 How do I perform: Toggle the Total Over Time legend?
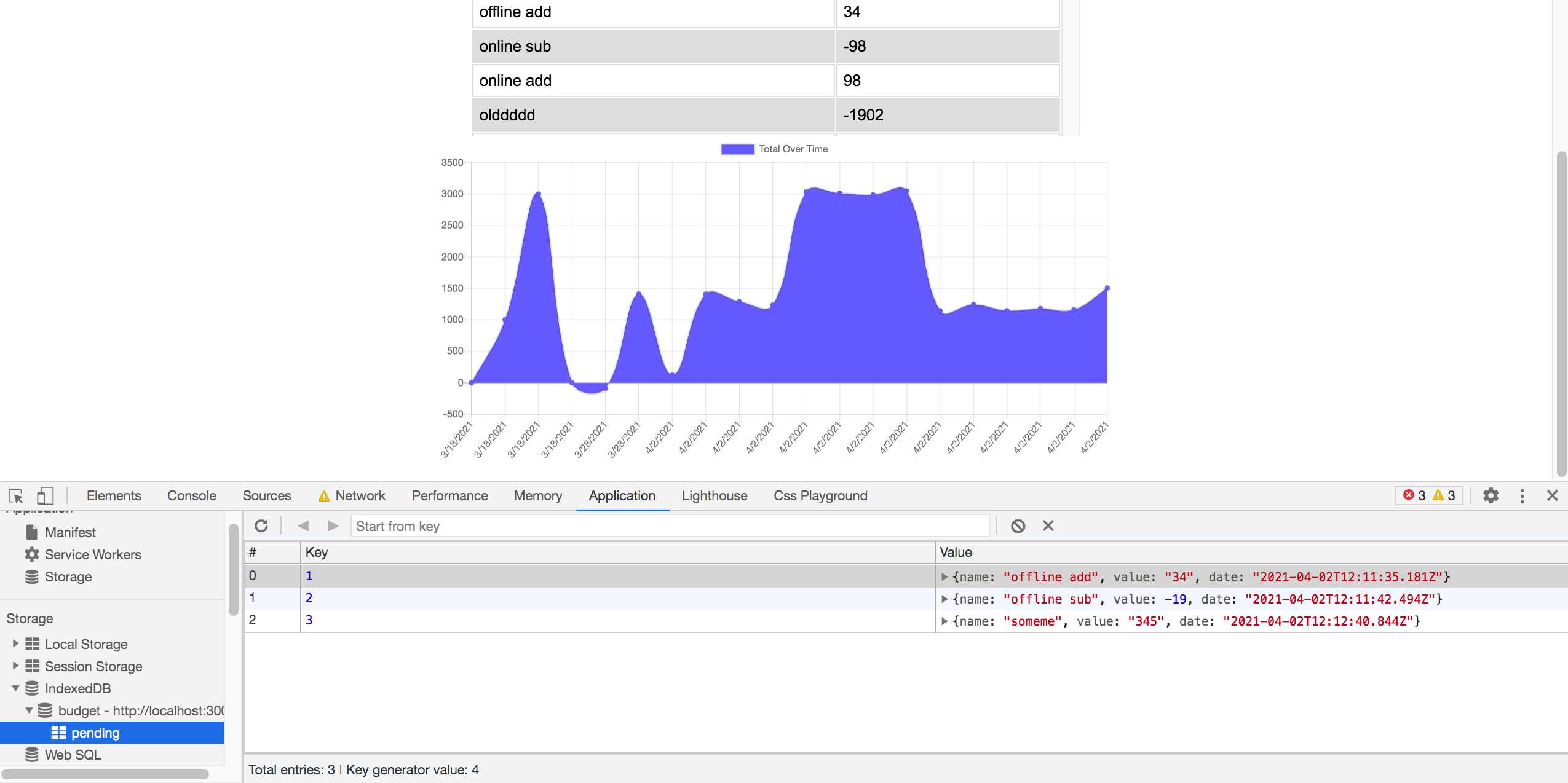click(774, 148)
